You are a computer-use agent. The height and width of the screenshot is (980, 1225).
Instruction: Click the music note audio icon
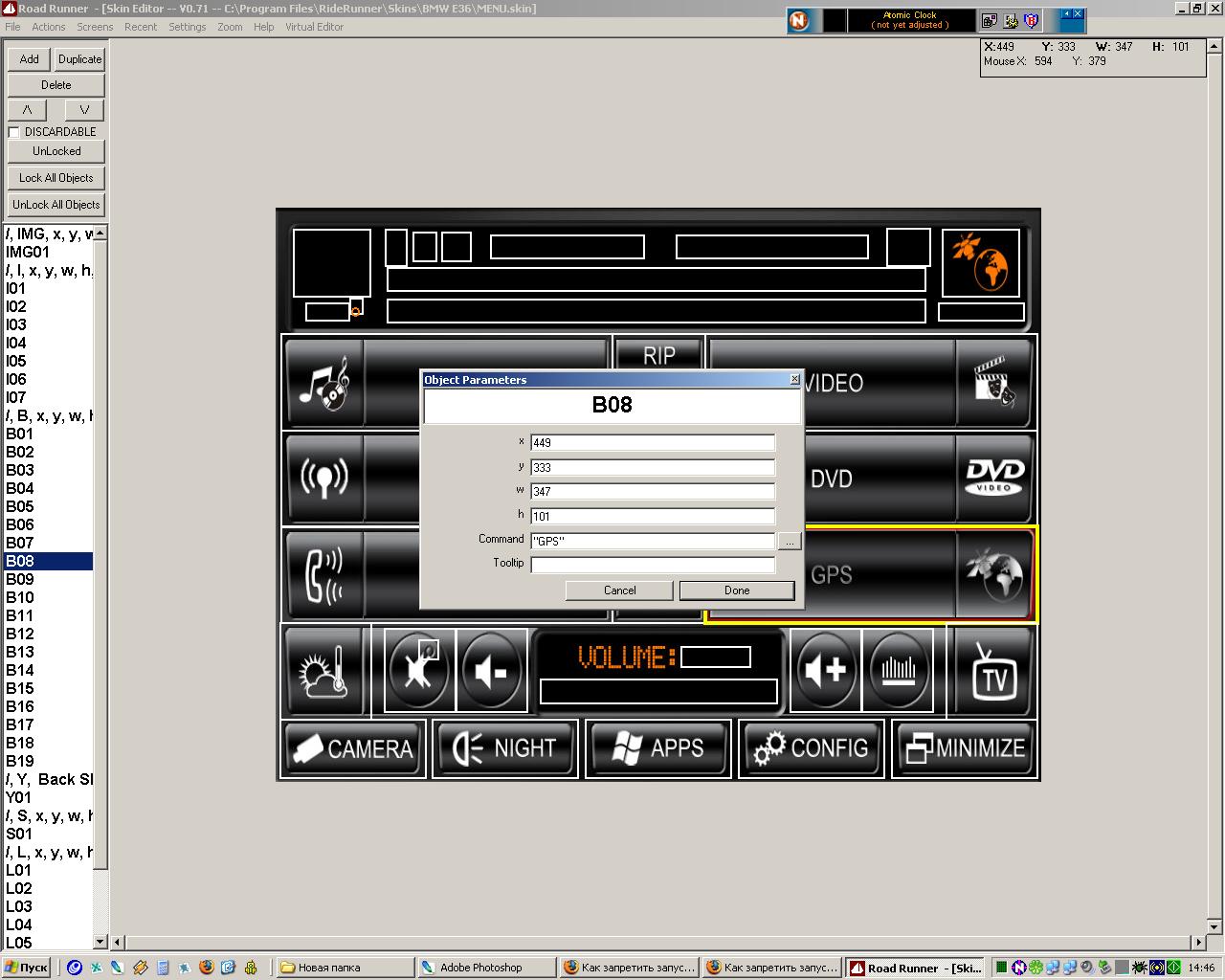(x=324, y=383)
